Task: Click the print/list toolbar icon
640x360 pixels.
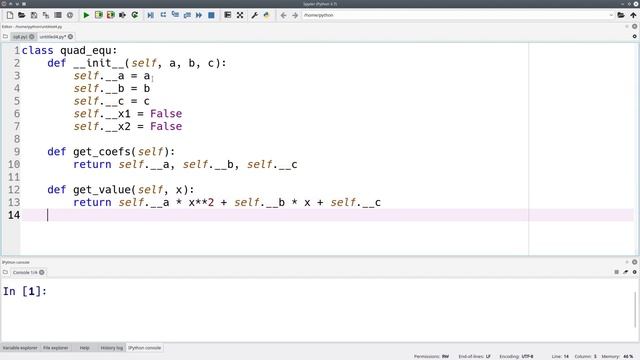Action: (58, 15)
